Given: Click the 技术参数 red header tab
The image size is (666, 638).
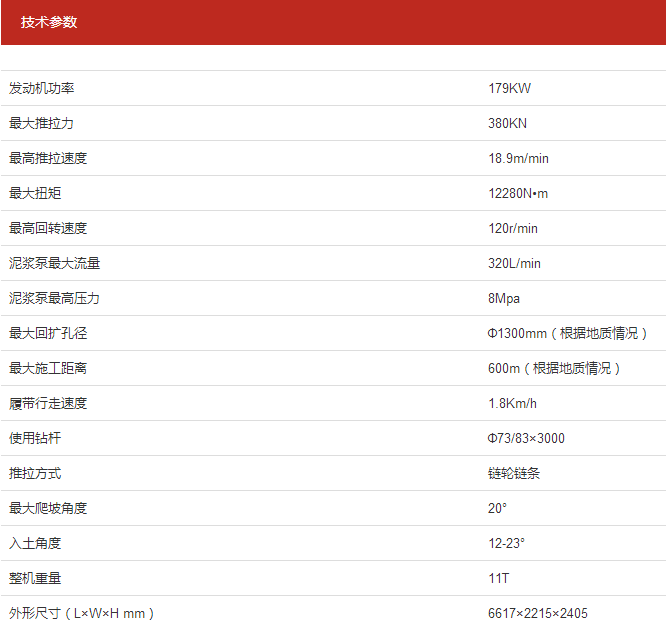Looking at the screenshot, I should coord(49,22).
